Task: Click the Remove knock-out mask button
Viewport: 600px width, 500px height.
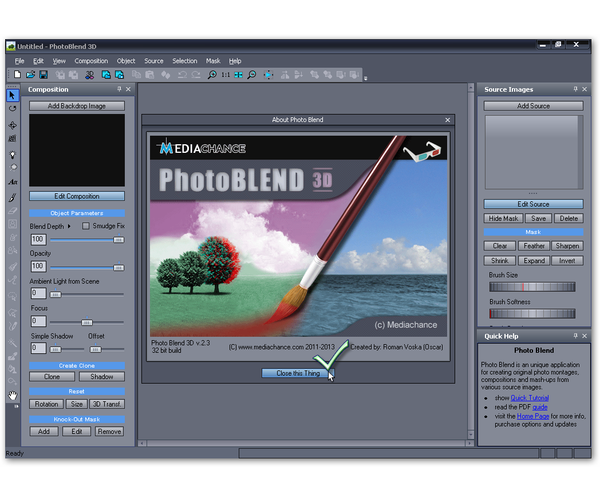Action: (x=109, y=432)
